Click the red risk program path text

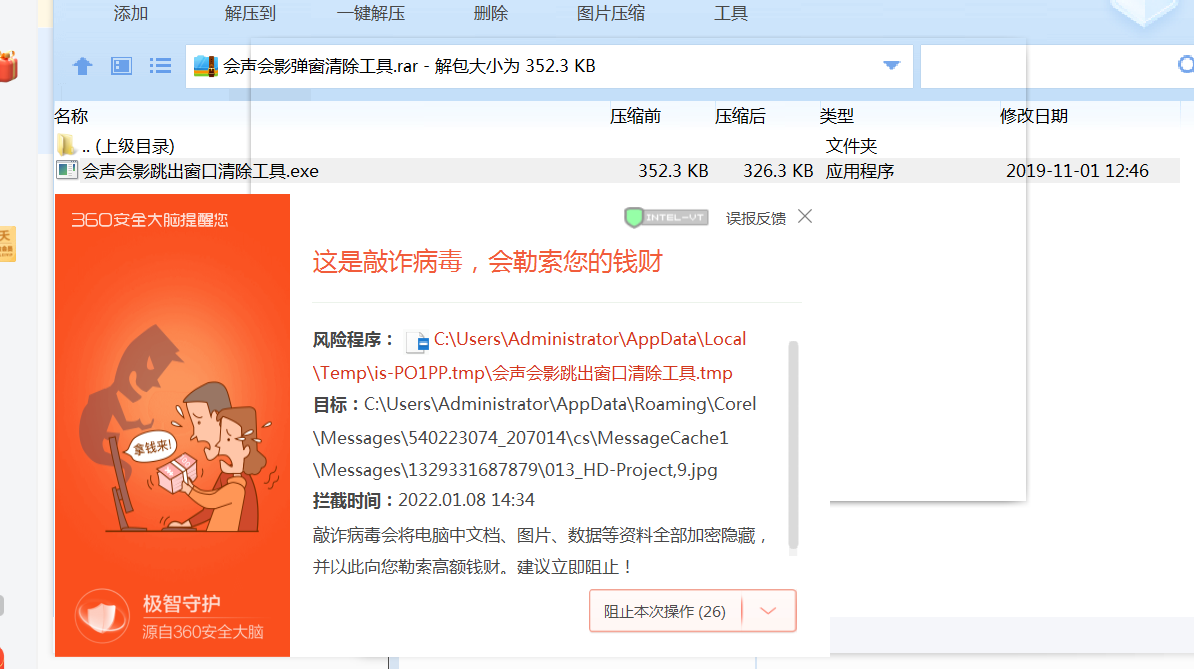coord(529,356)
